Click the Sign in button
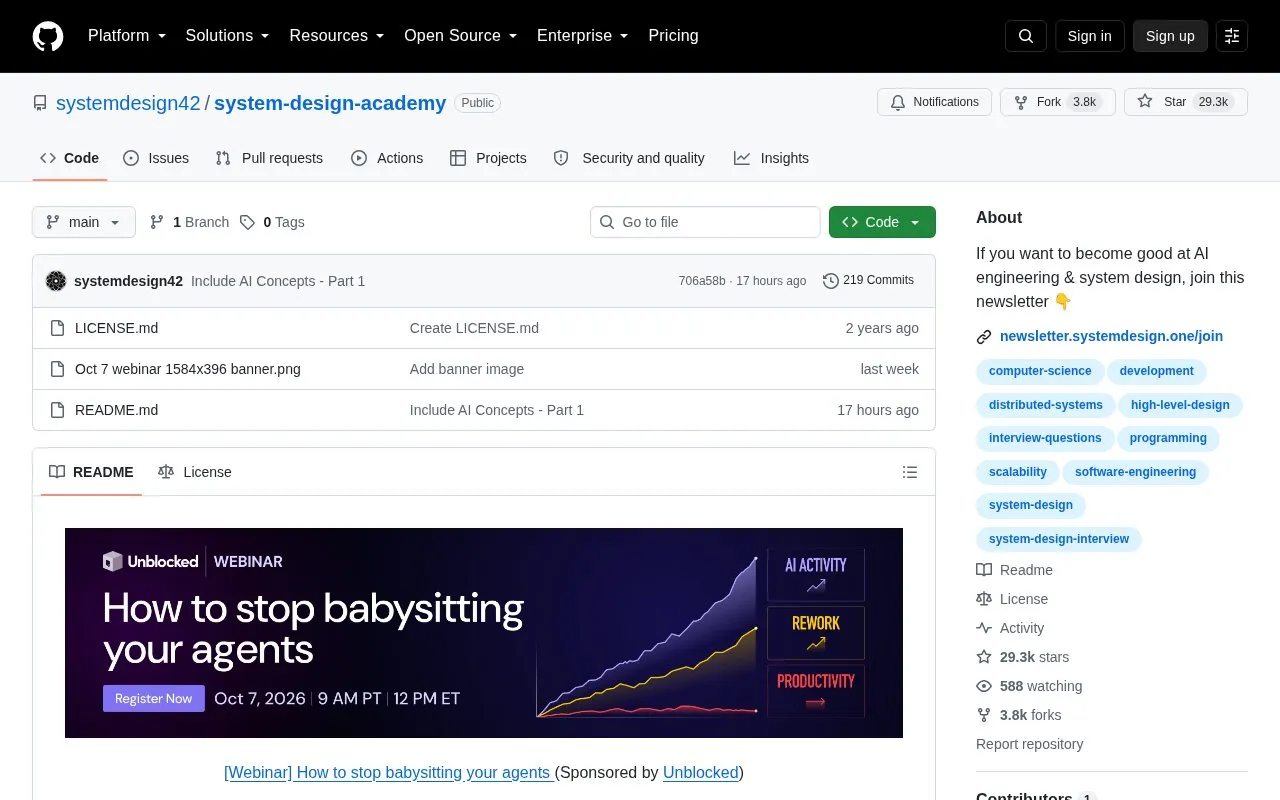Viewport: 1280px width, 800px height. (1089, 36)
